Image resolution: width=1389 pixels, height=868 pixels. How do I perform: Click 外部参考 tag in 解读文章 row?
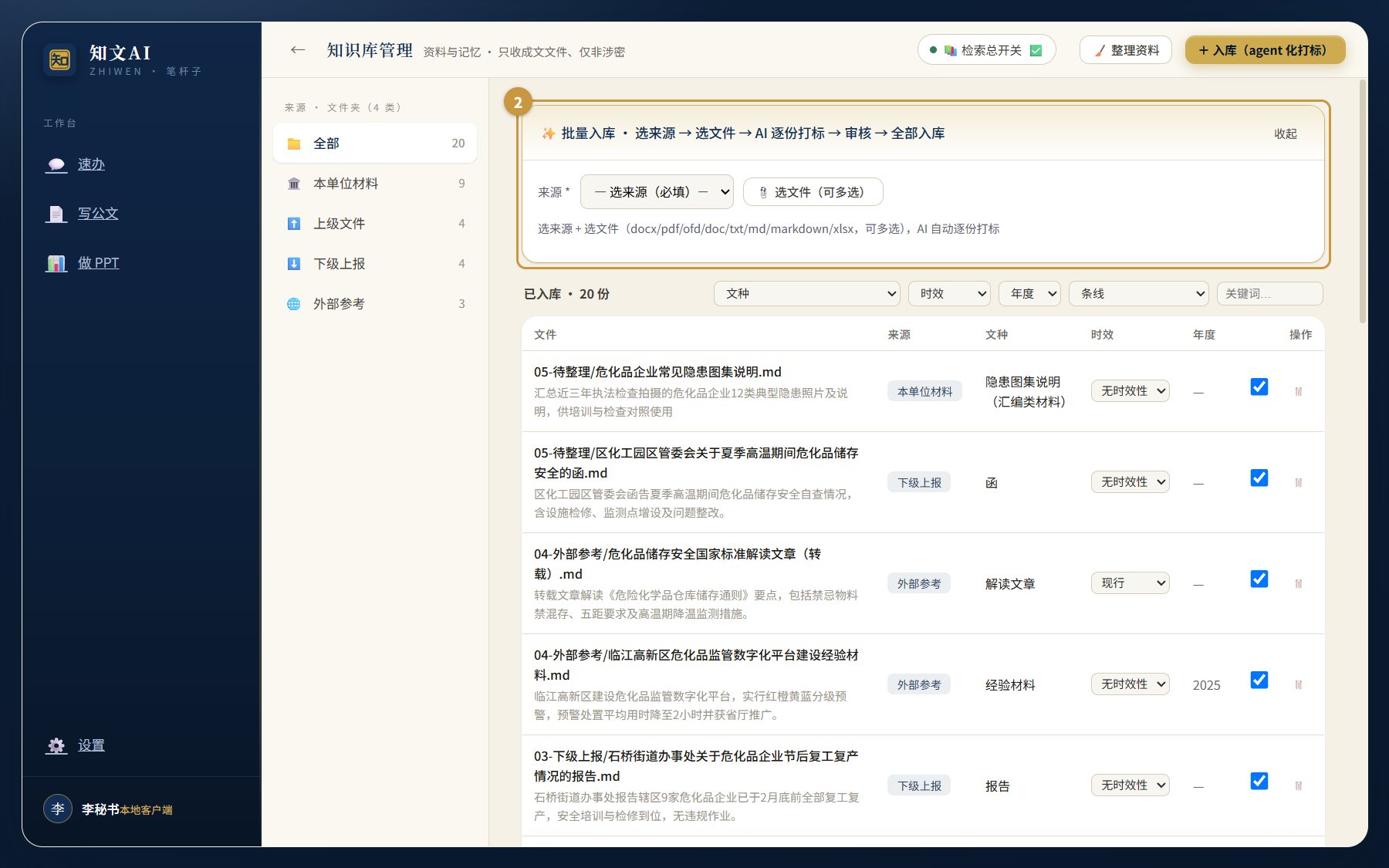tap(919, 583)
